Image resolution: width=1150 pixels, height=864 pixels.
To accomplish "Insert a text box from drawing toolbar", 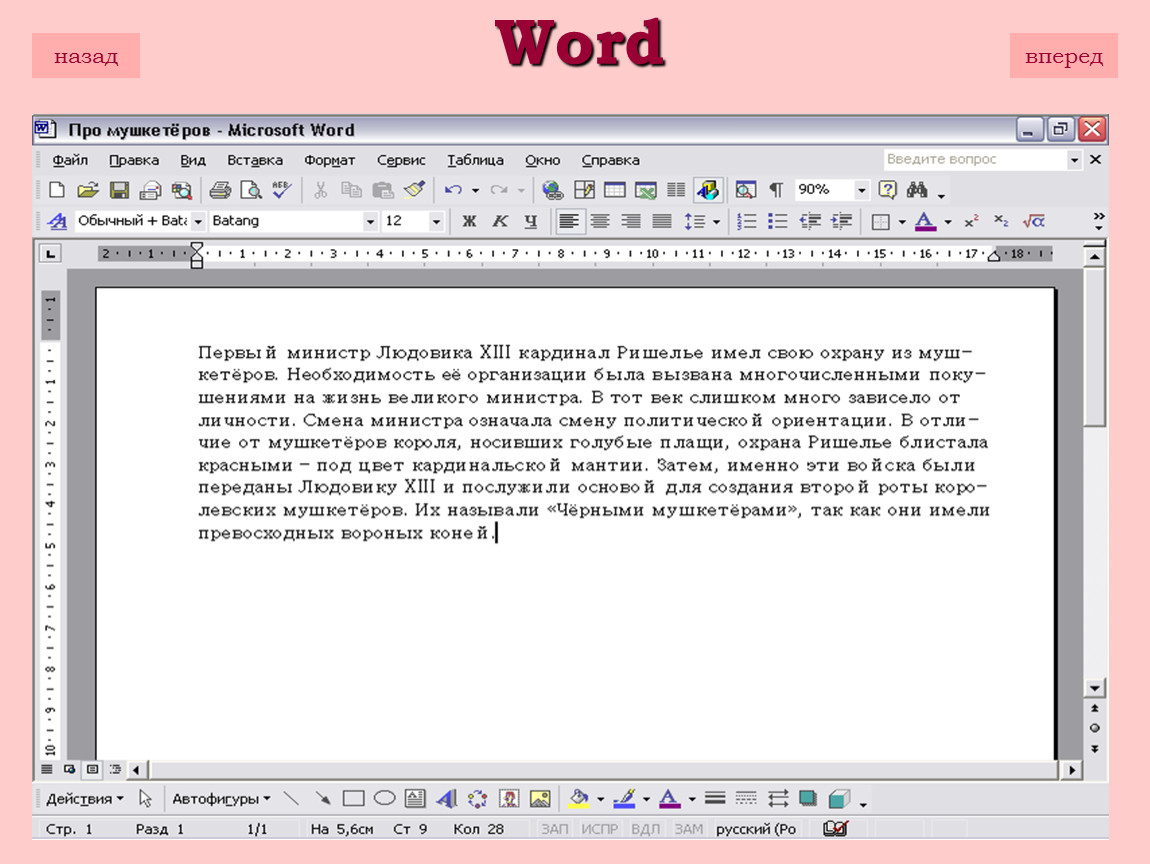I will coord(415,799).
